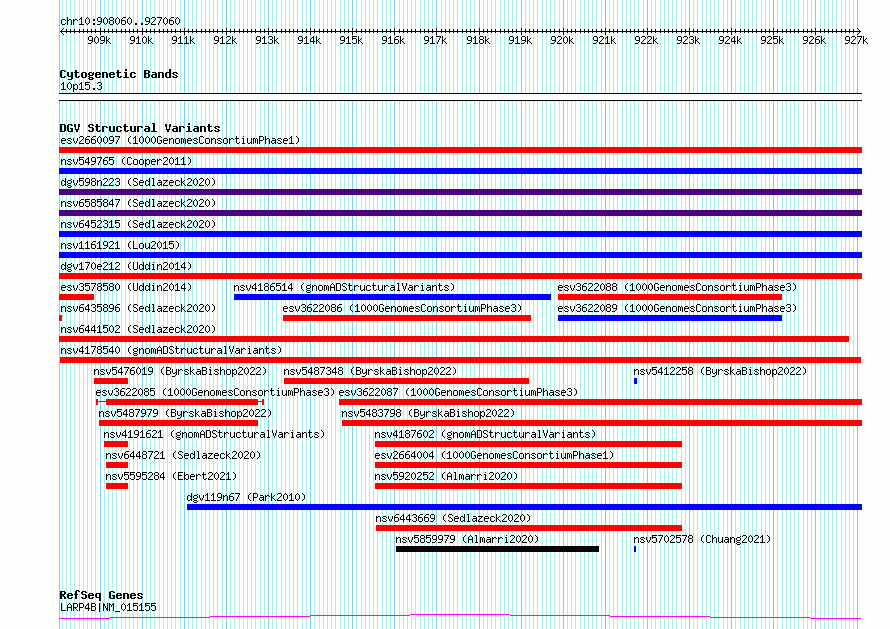Click the RefSeq Genes track heading
This screenshot has width=890, height=629.
[101, 595]
